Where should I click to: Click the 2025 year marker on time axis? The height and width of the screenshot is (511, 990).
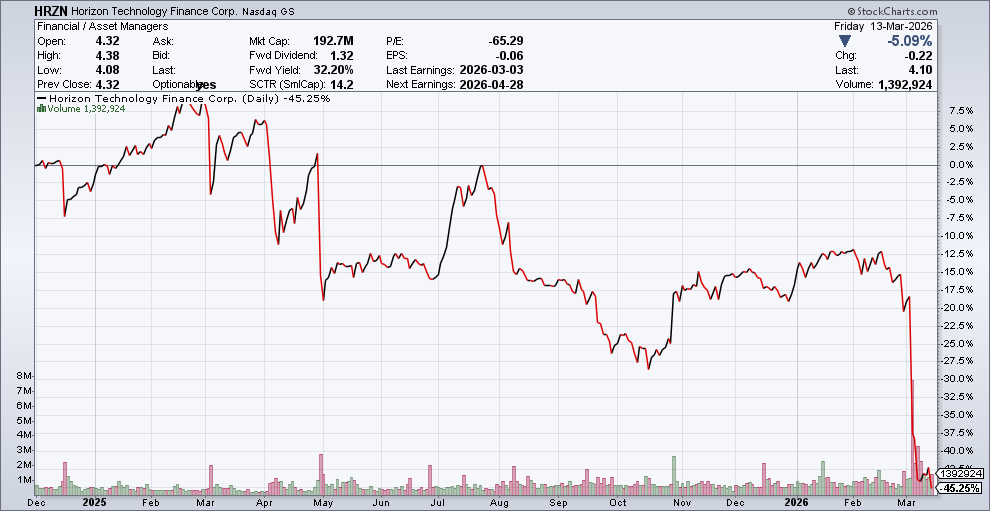[x=94, y=502]
